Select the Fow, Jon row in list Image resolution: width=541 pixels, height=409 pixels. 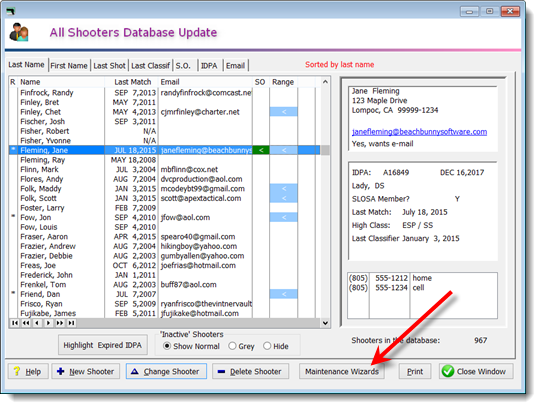tap(165, 217)
